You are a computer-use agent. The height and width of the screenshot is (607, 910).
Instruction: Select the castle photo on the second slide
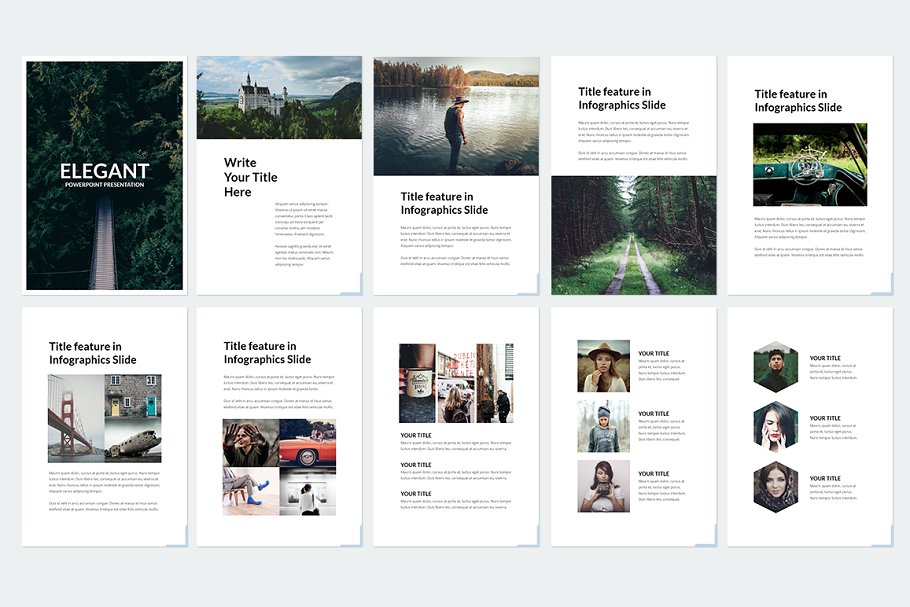click(279, 98)
